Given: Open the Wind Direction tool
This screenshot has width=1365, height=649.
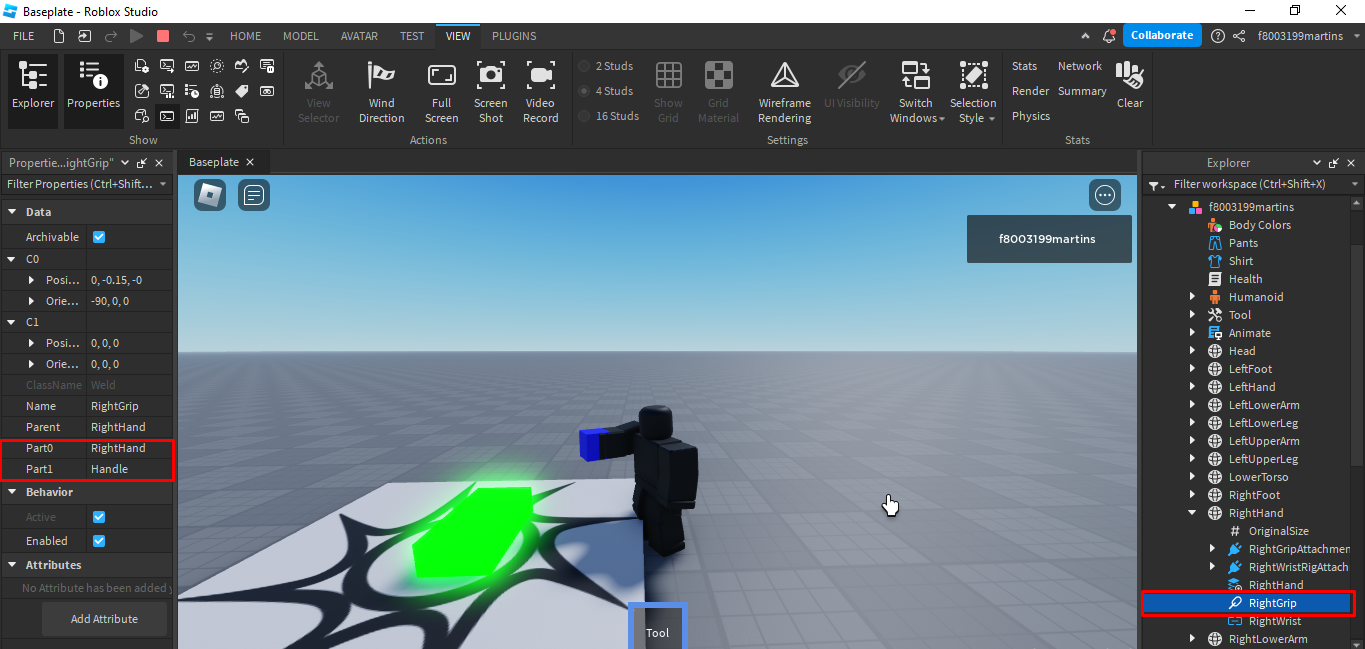Looking at the screenshot, I should pyautogui.click(x=381, y=90).
